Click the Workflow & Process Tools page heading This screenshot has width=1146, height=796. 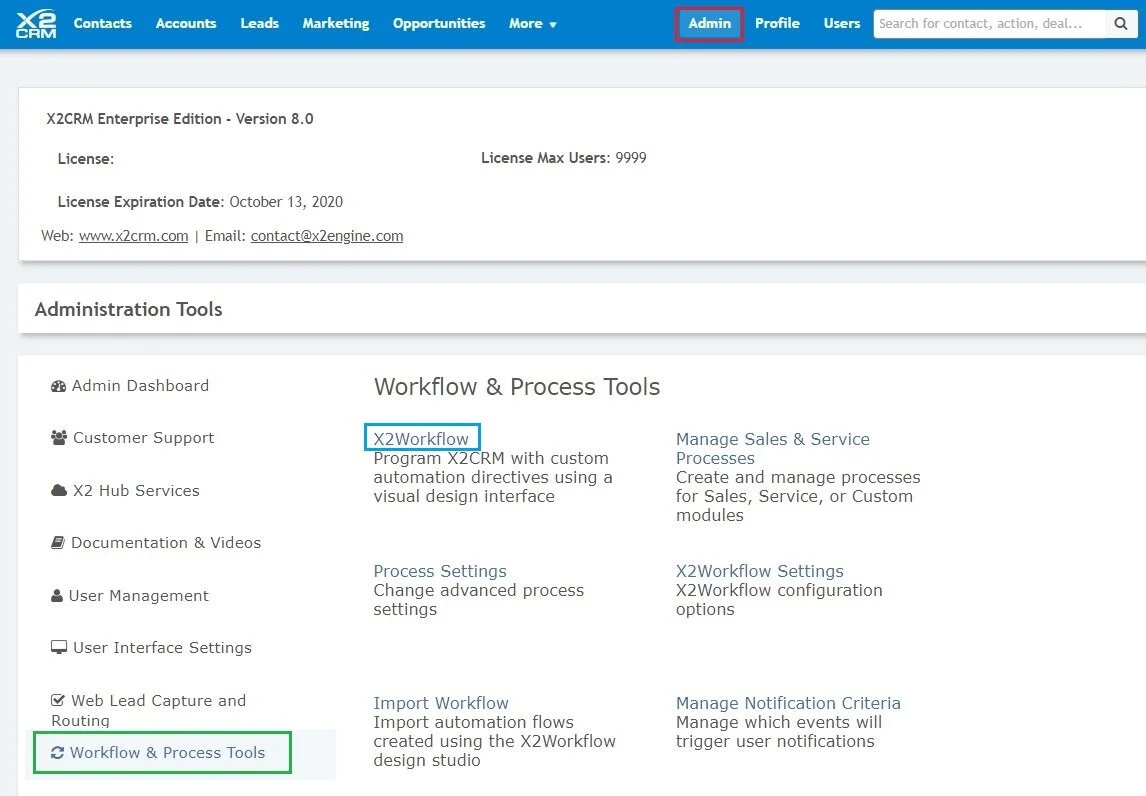517,387
